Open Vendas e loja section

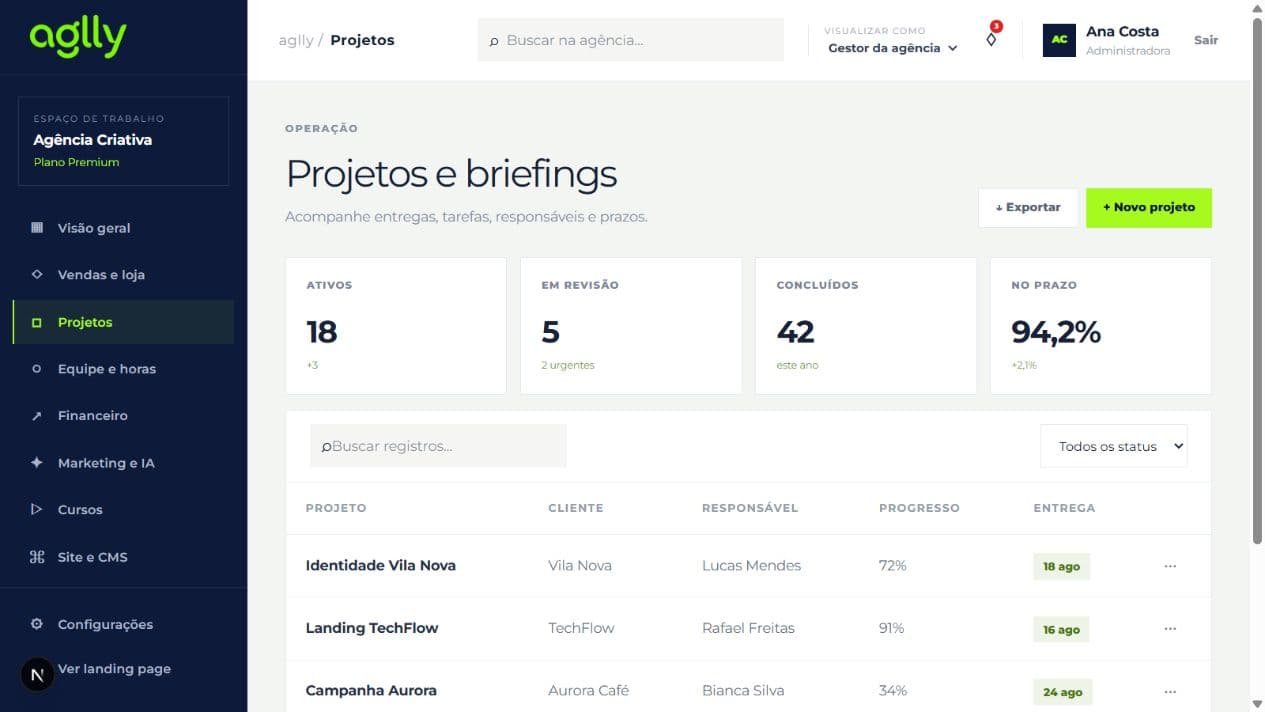tap(123, 275)
